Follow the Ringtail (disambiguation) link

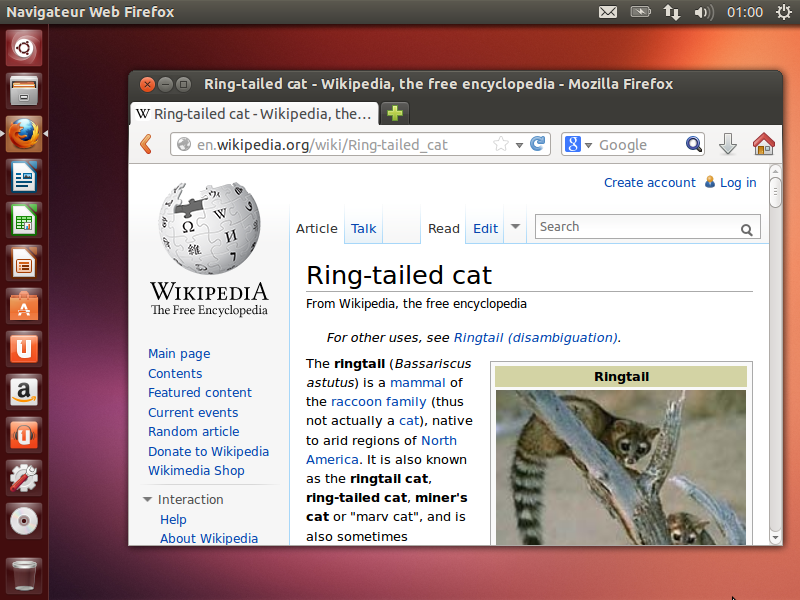point(536,338)
